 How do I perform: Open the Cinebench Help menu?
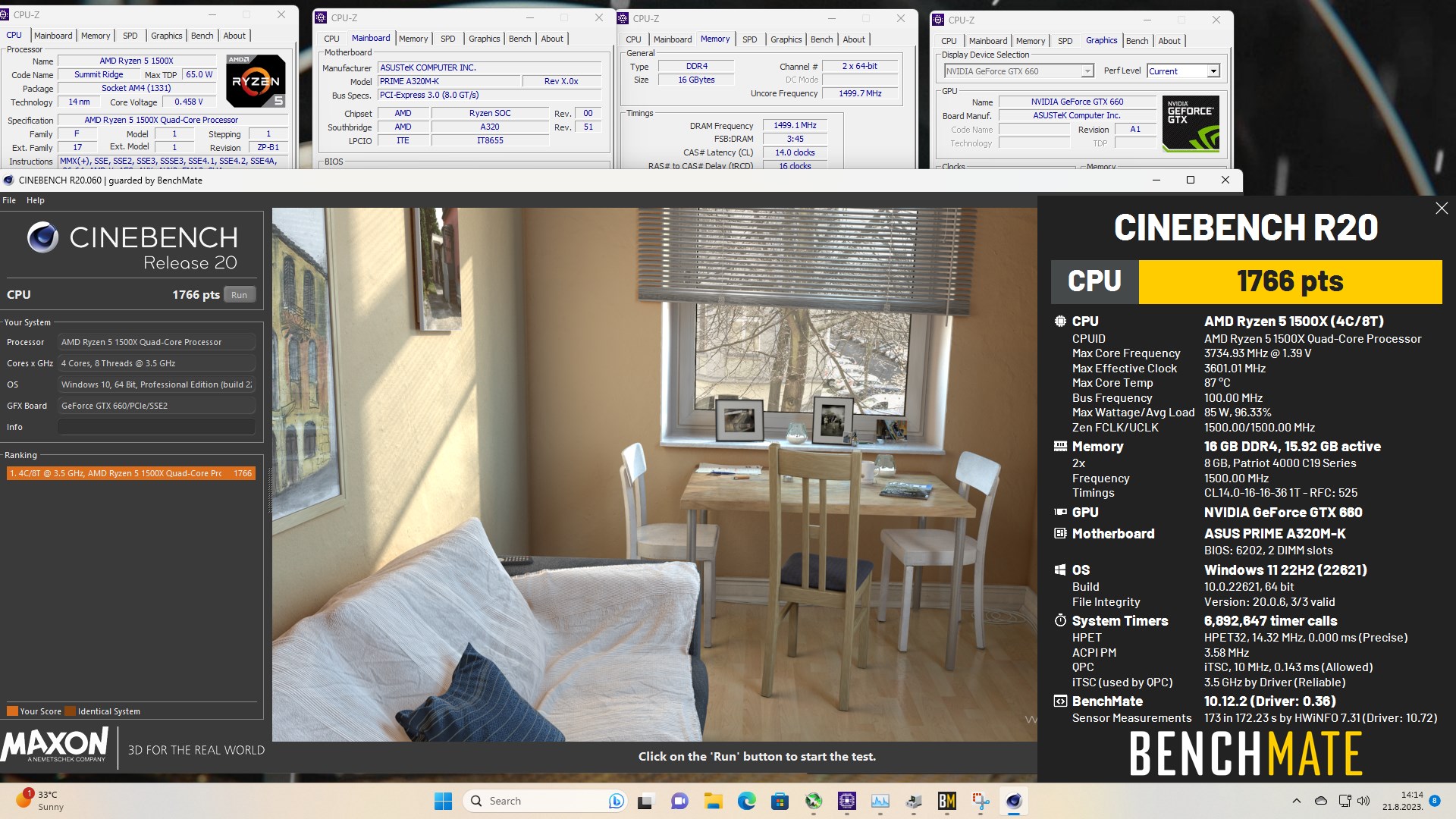click(36, 200)
